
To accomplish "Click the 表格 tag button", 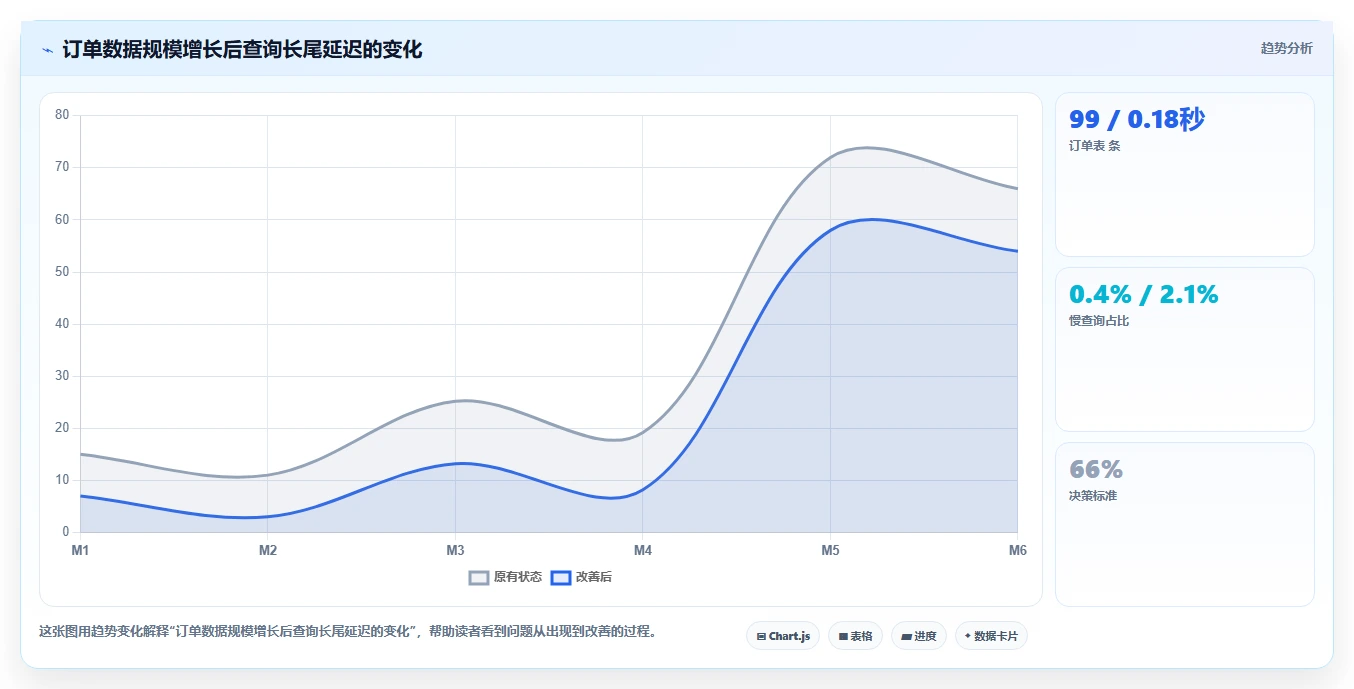I will pos(855,636).
